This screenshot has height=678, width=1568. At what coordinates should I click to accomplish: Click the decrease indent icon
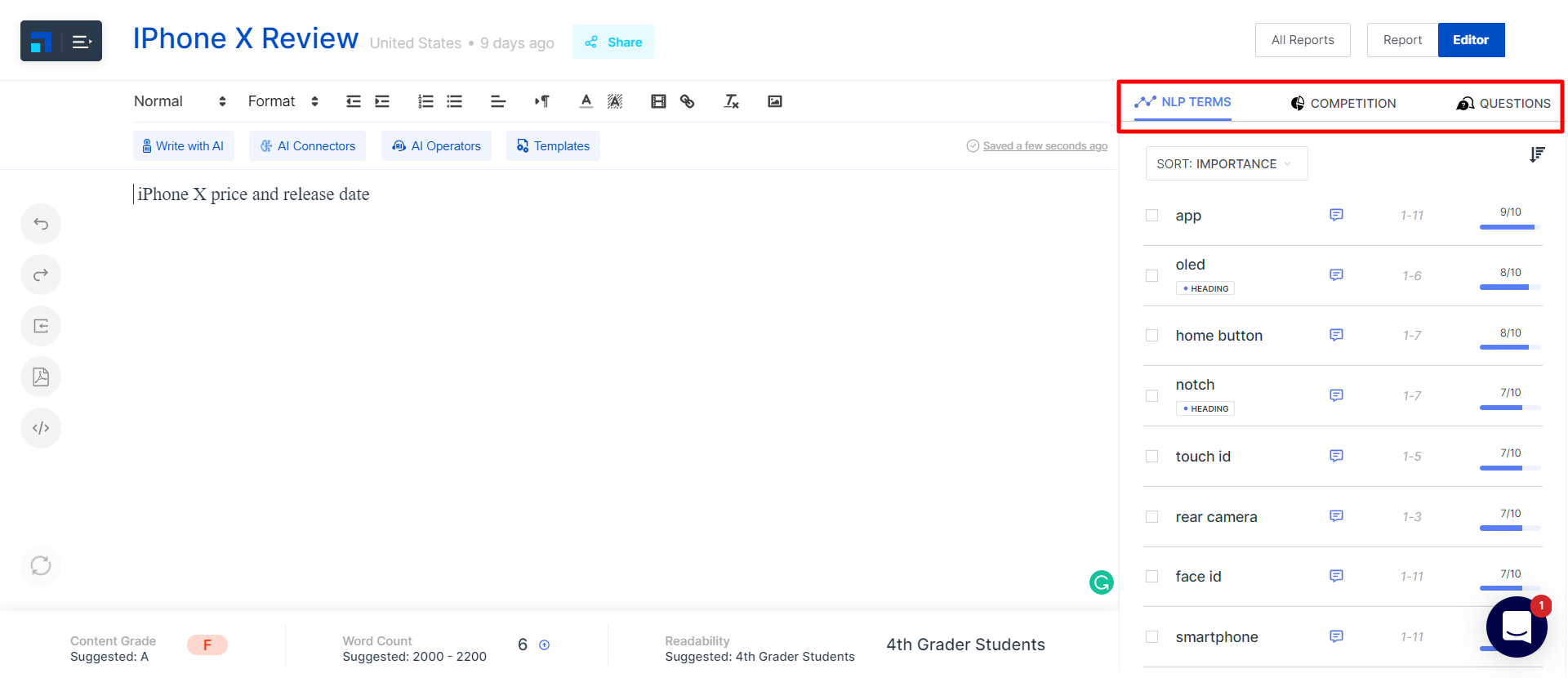(353, 101)
